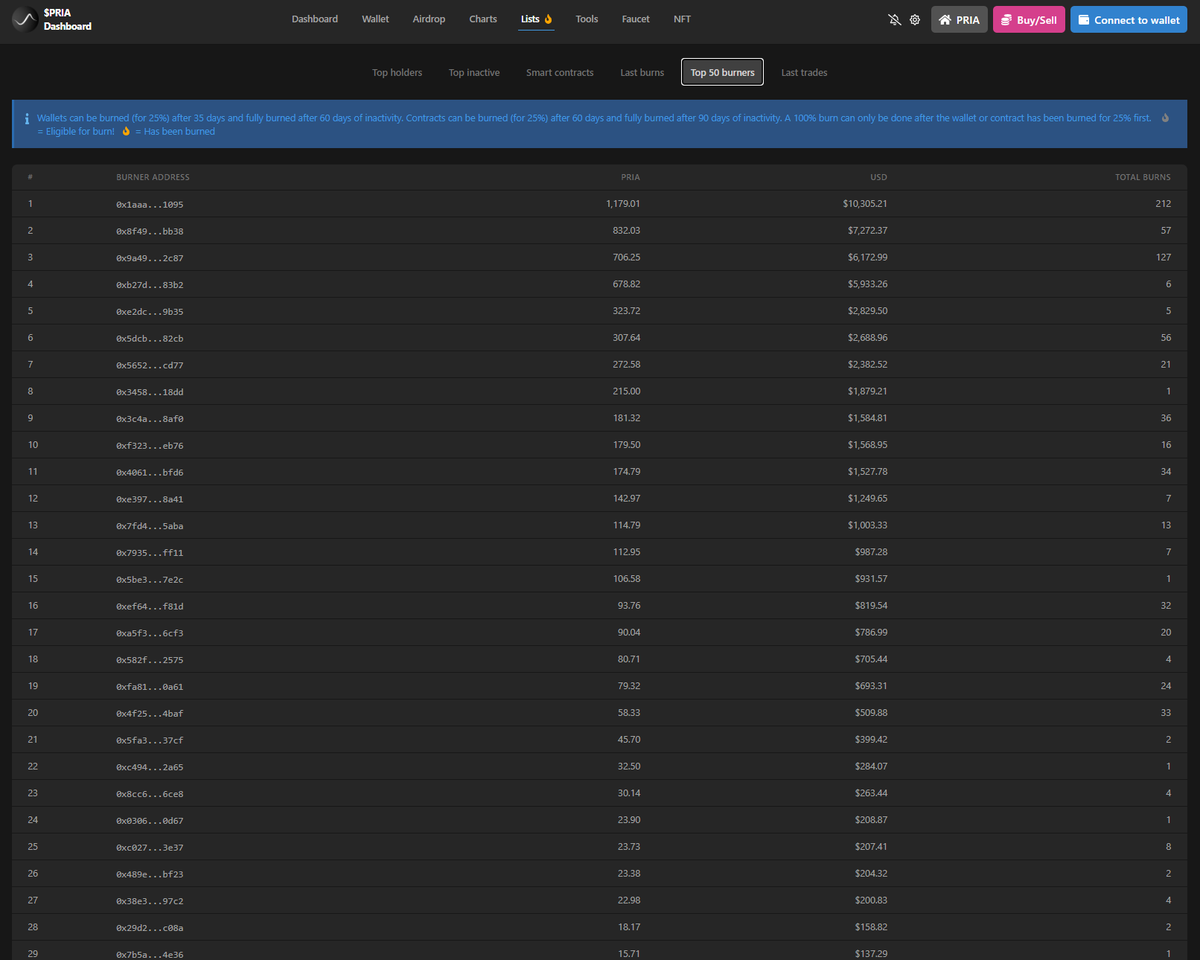Image resolution: width=1200 pixels, height=960 pixels.
Task: Show the Last burns tab
Action: pyautogui.click(x=642, y=72)
